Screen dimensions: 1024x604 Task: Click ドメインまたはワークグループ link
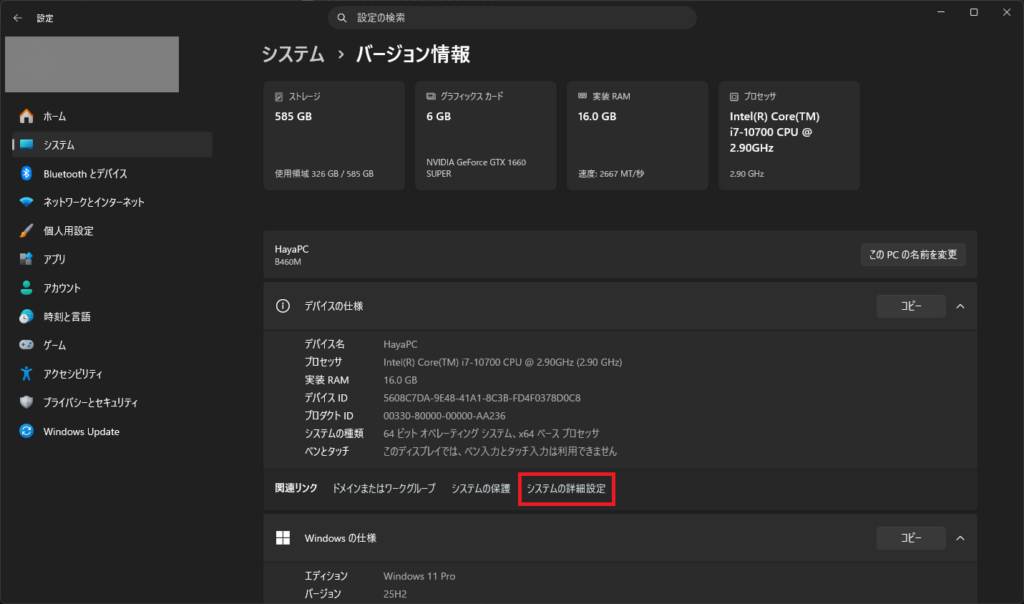tap(384, 488)
